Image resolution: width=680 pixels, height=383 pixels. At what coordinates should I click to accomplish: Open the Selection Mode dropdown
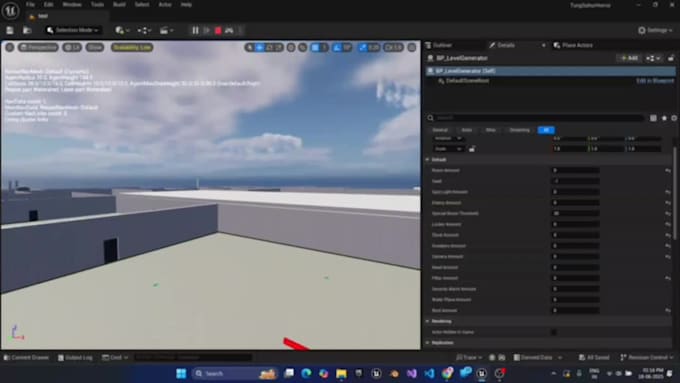pyautogui.click(x=73, y=30)
